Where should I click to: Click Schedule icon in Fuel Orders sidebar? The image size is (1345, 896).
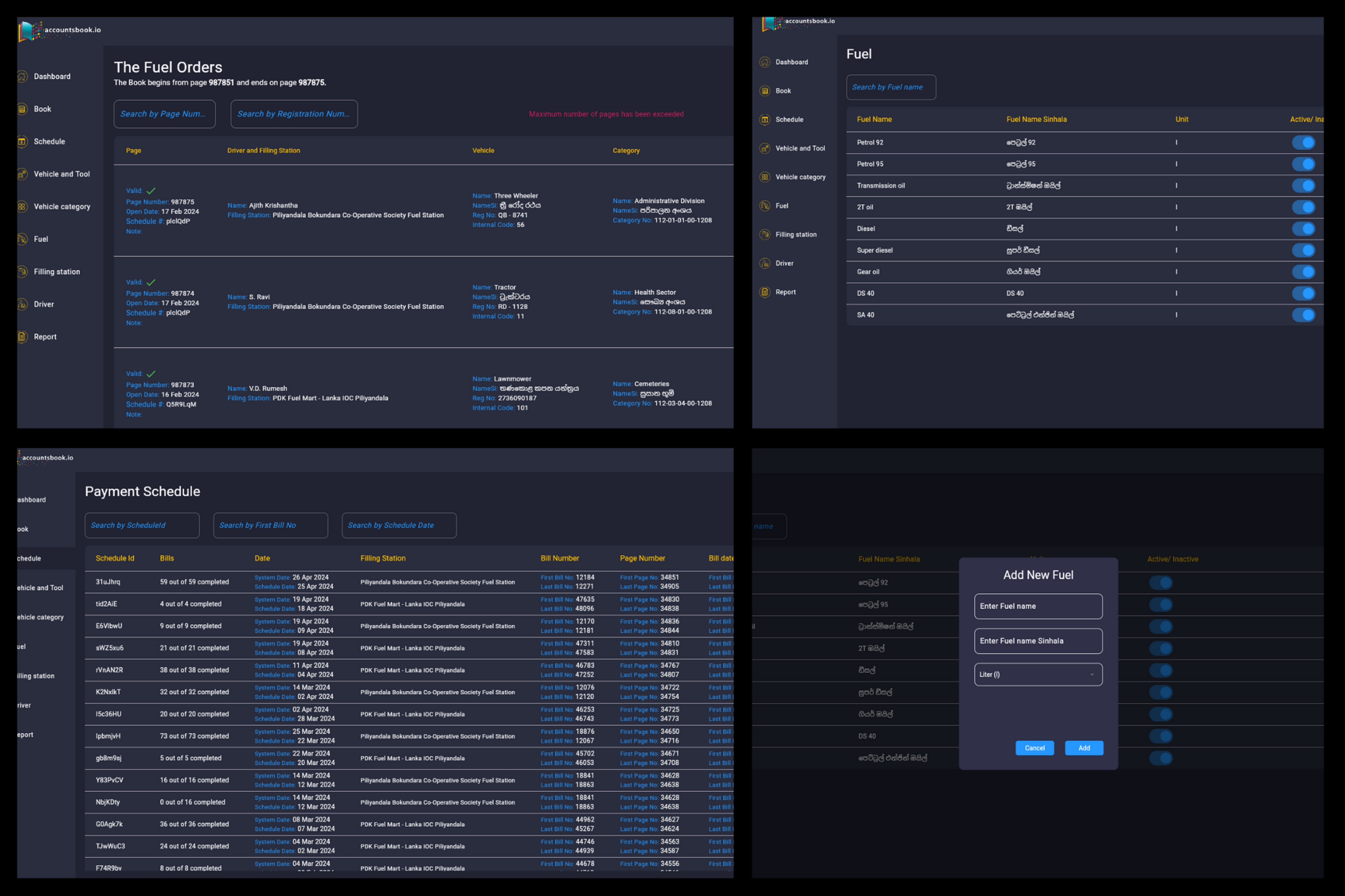22,141
